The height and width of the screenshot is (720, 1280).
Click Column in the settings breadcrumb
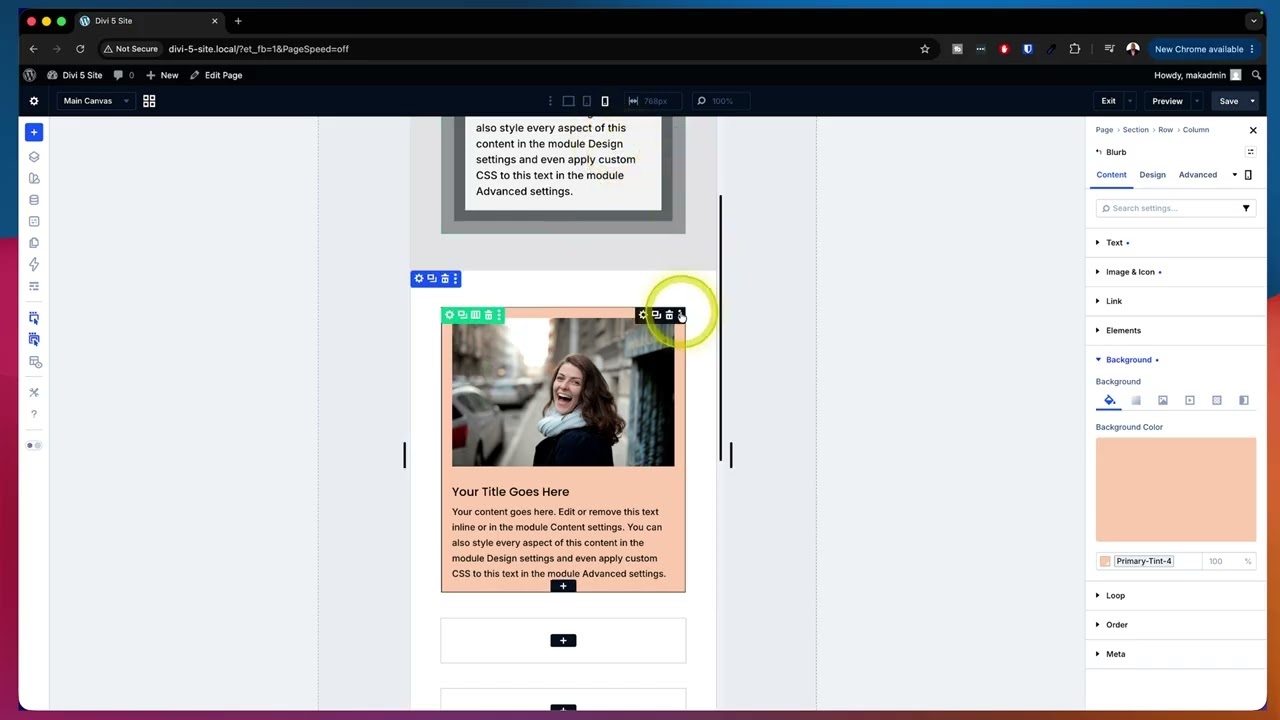pyautogui.click(x=1196, y=130)
